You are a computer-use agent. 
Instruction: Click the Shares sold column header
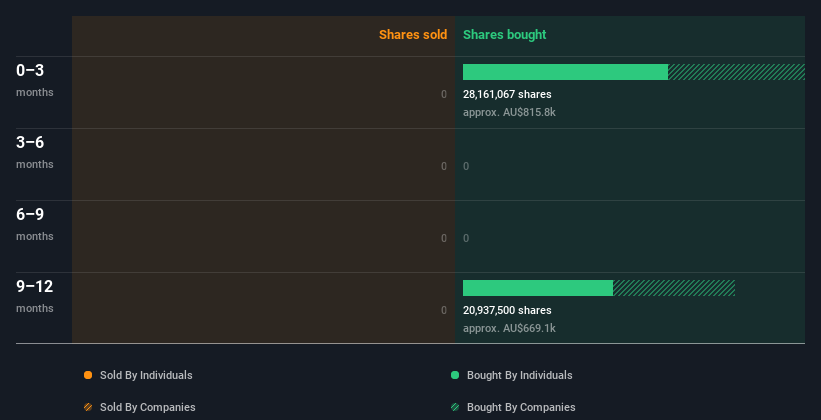click(413, 35)
